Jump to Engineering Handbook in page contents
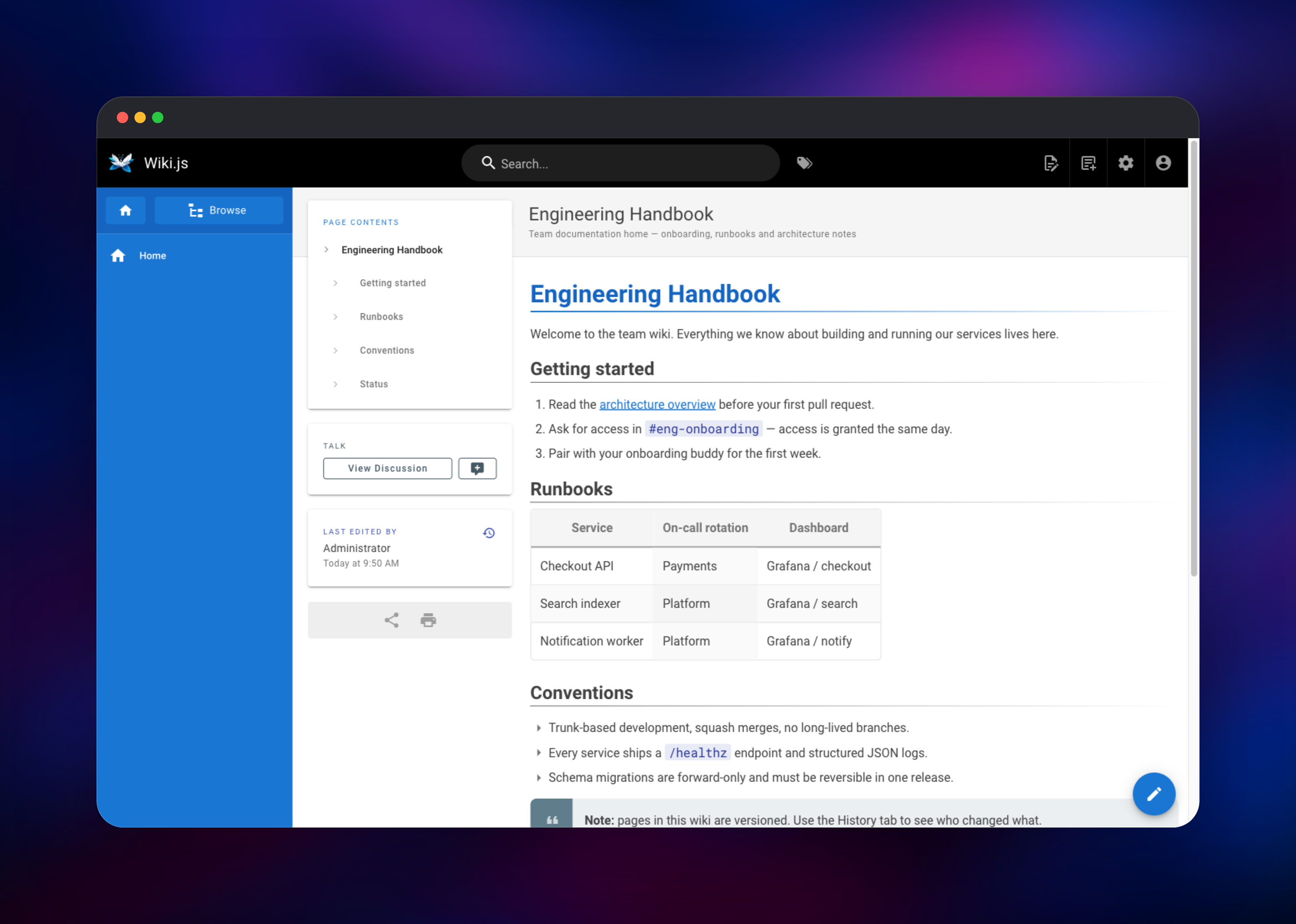The width and height of the screenshot is (1296, 924). pyautogui.click(x=391, y=250)
